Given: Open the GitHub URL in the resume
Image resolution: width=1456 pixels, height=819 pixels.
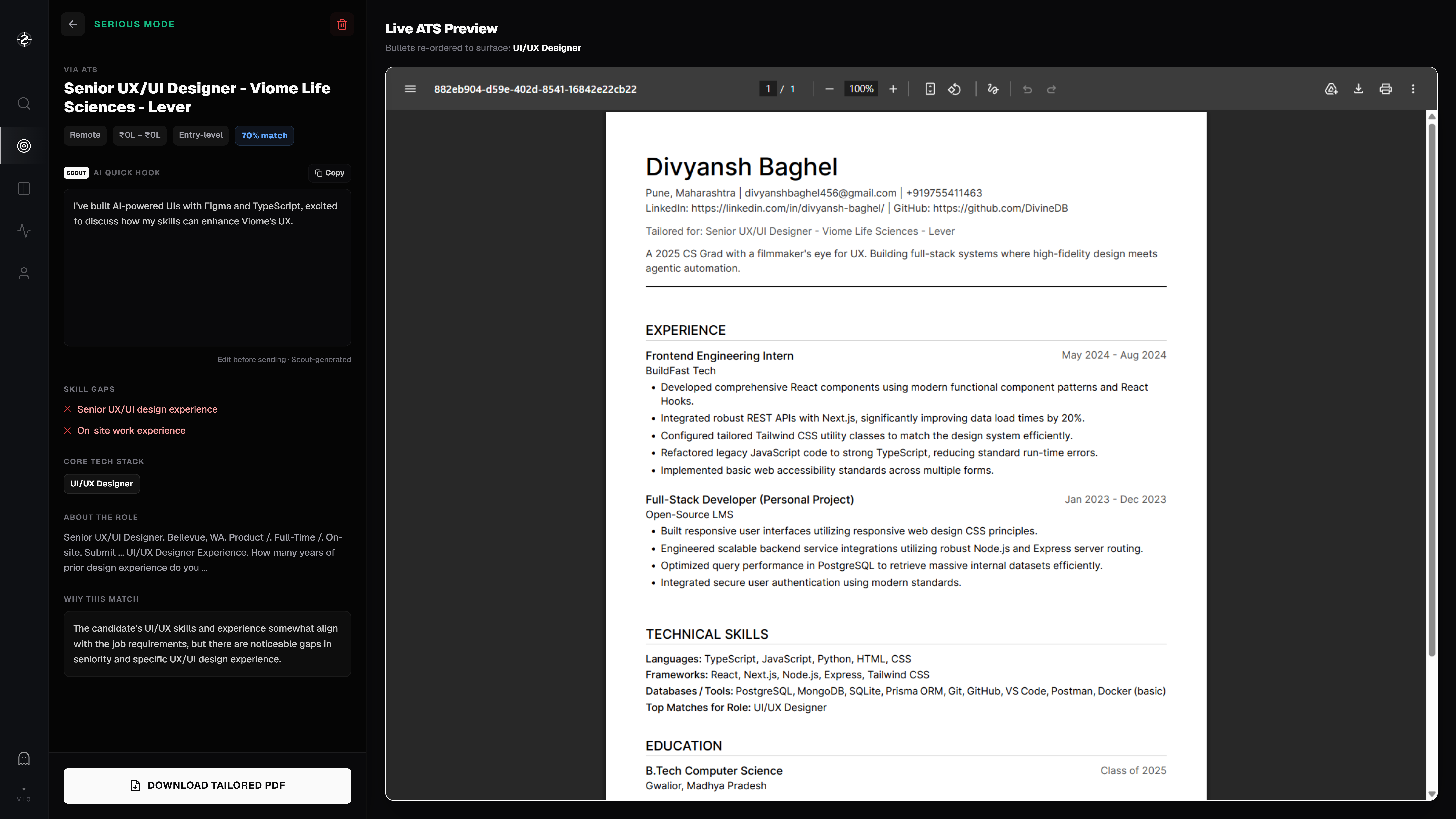Looking at the screenshot, I should coord(1000,209).
